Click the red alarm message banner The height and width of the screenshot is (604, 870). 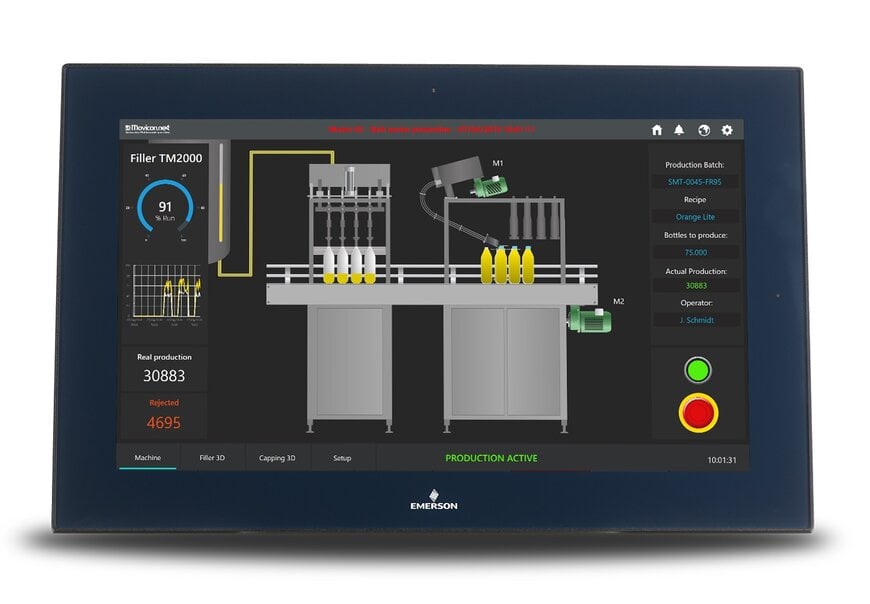point(431,130)
